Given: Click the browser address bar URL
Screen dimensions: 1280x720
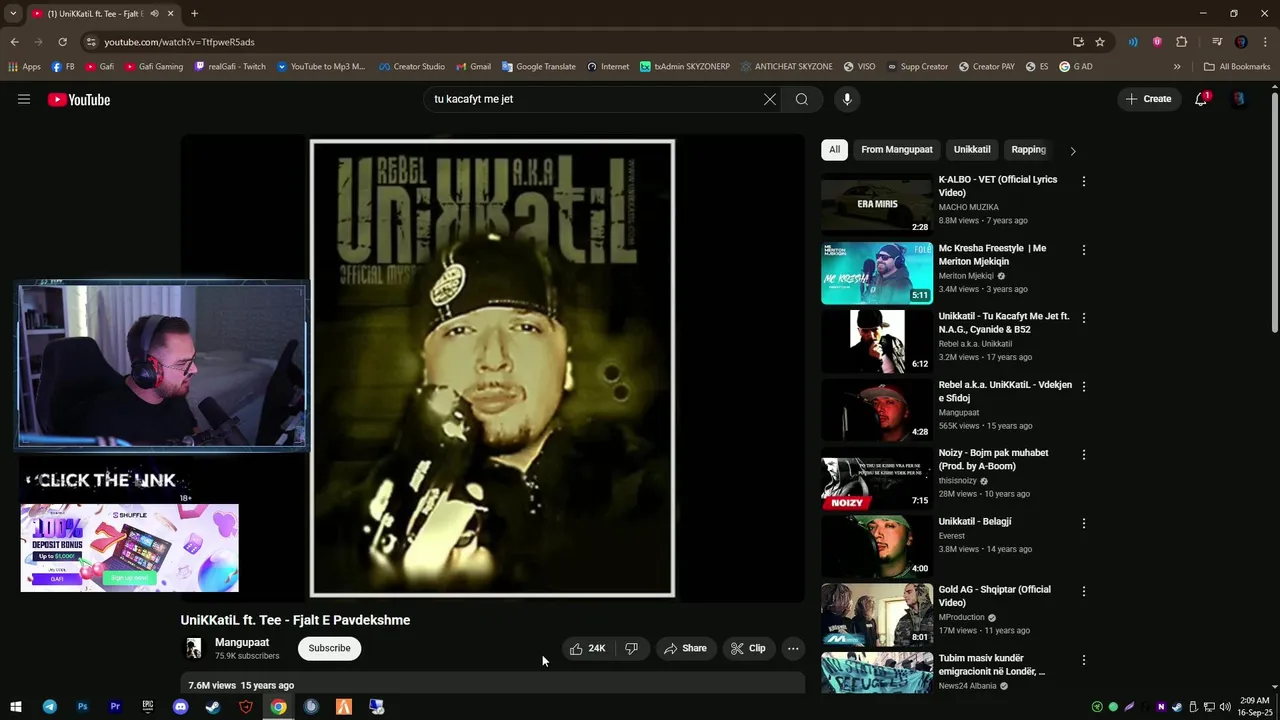Looking at the screenshot, I should [x=179, y=42].
